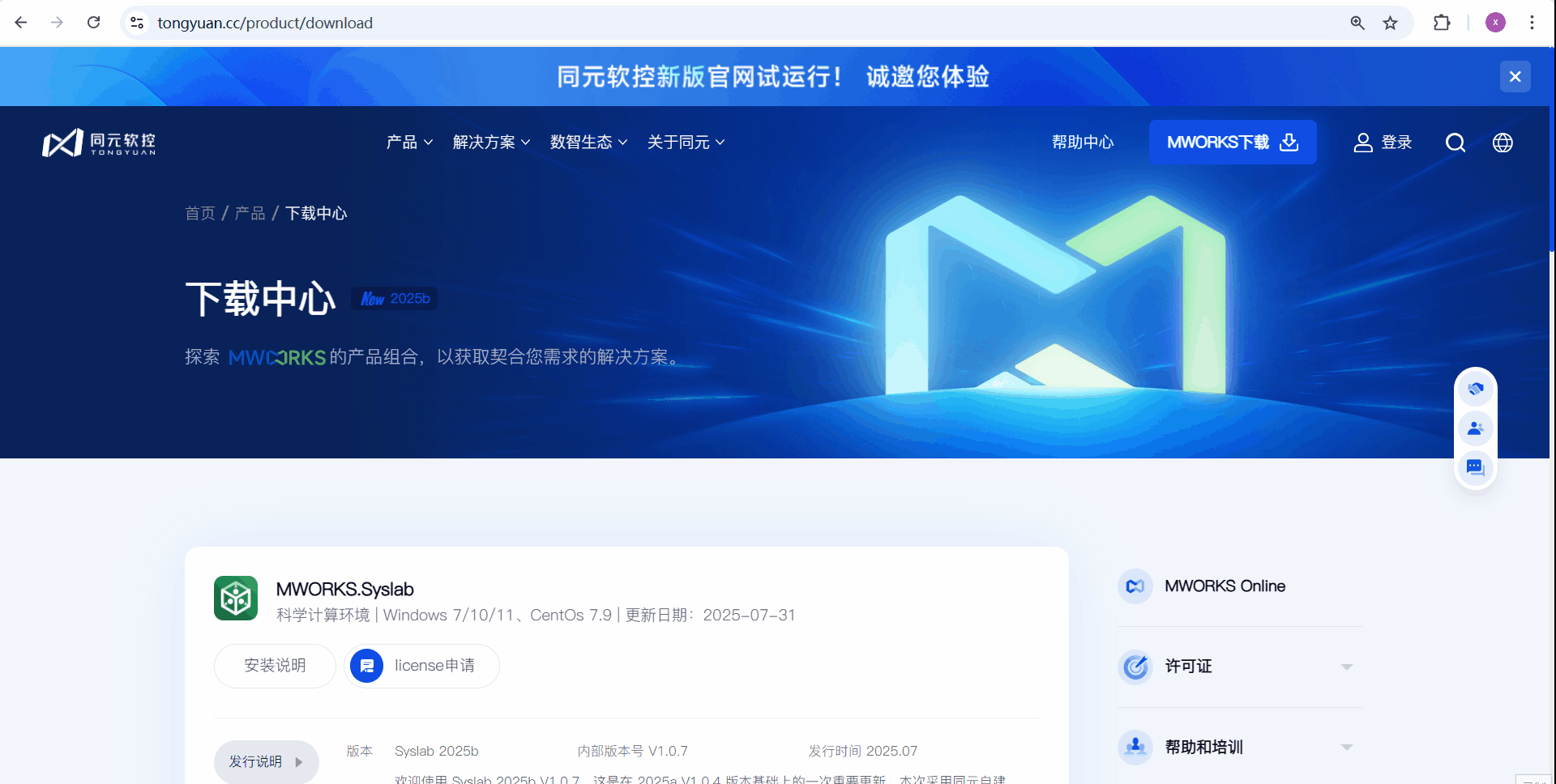Click the MWORKS Online icon
The height and width of the screenshot is (784, 1556).
[1135, 586]
